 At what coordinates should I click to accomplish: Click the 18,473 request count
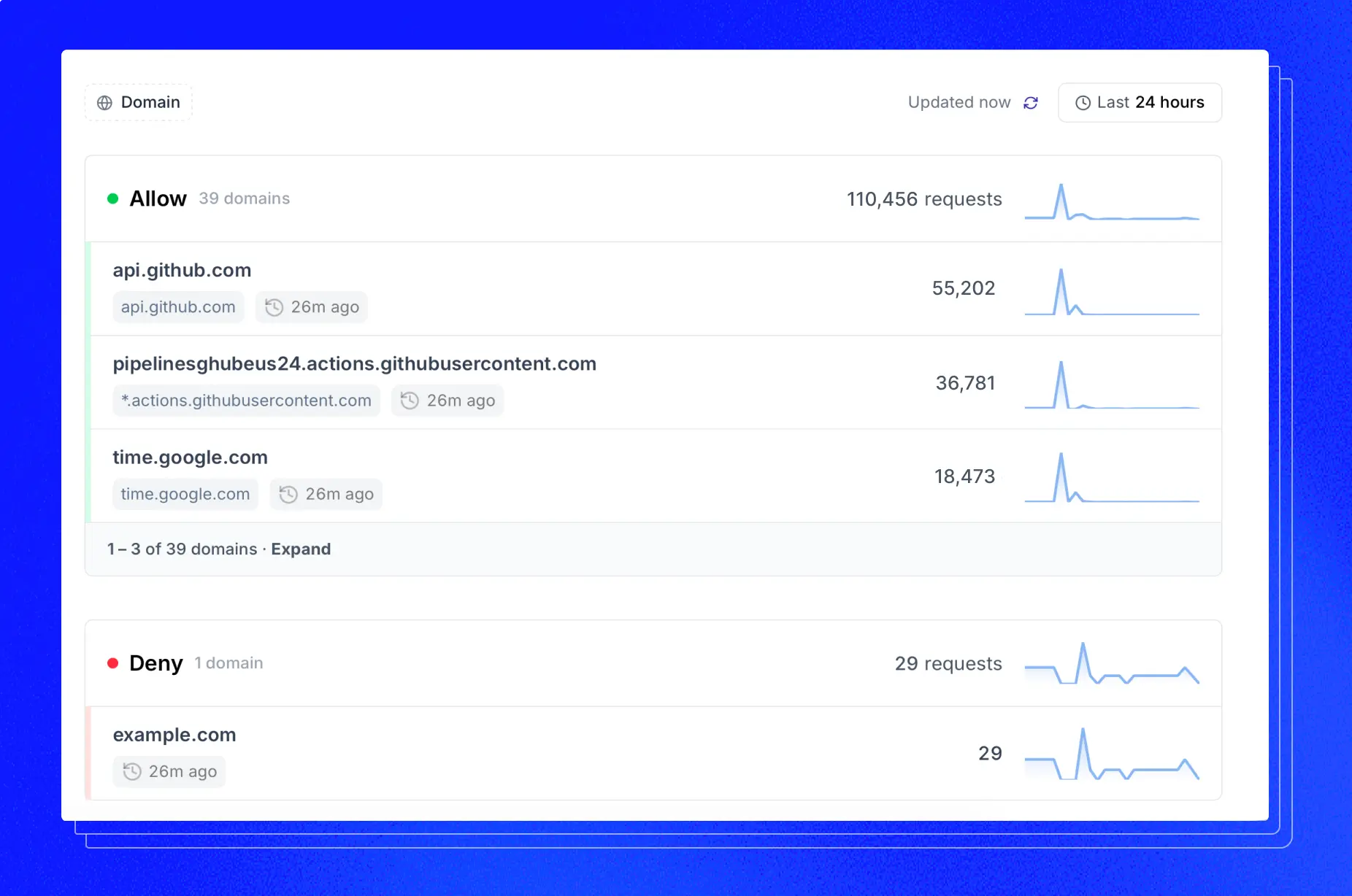[965, 476]
